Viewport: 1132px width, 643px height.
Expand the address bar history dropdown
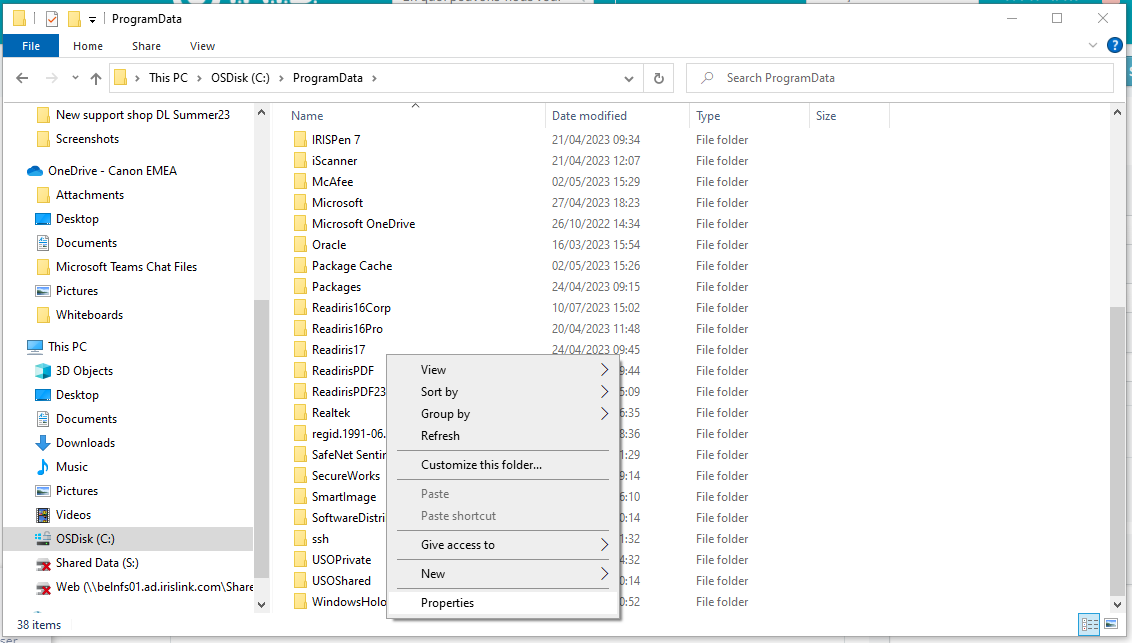click(629, 78)
